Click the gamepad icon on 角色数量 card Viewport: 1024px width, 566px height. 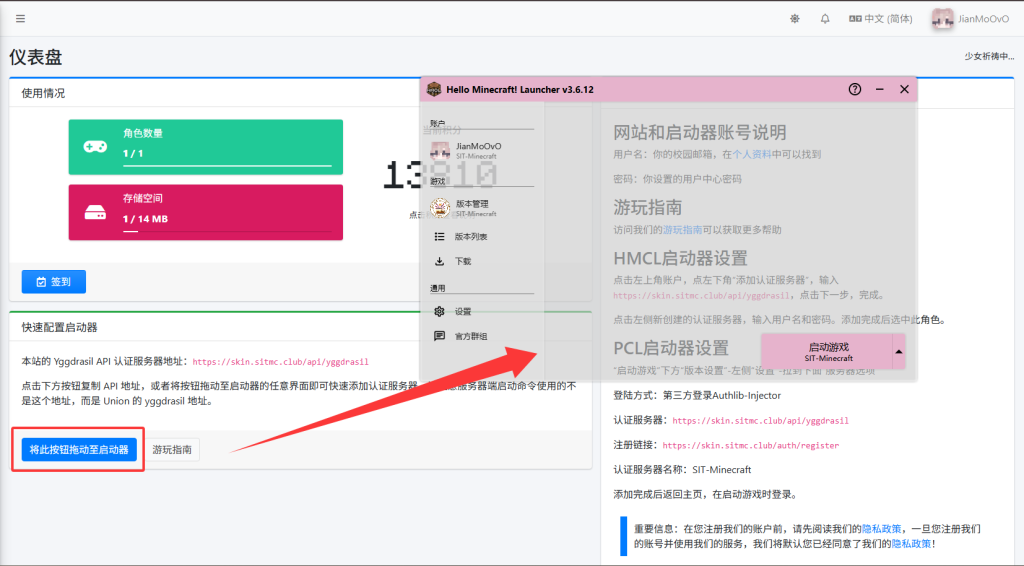(95, 147)
